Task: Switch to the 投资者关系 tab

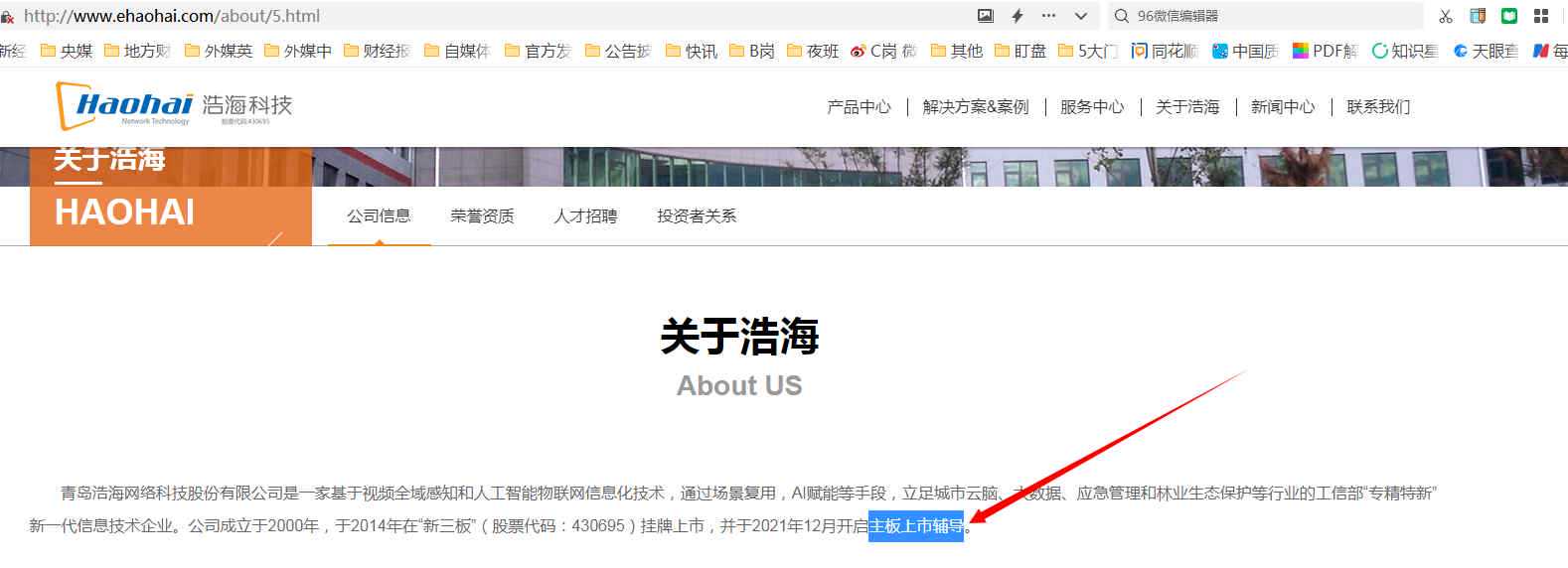Action: [x=696, y=216]
